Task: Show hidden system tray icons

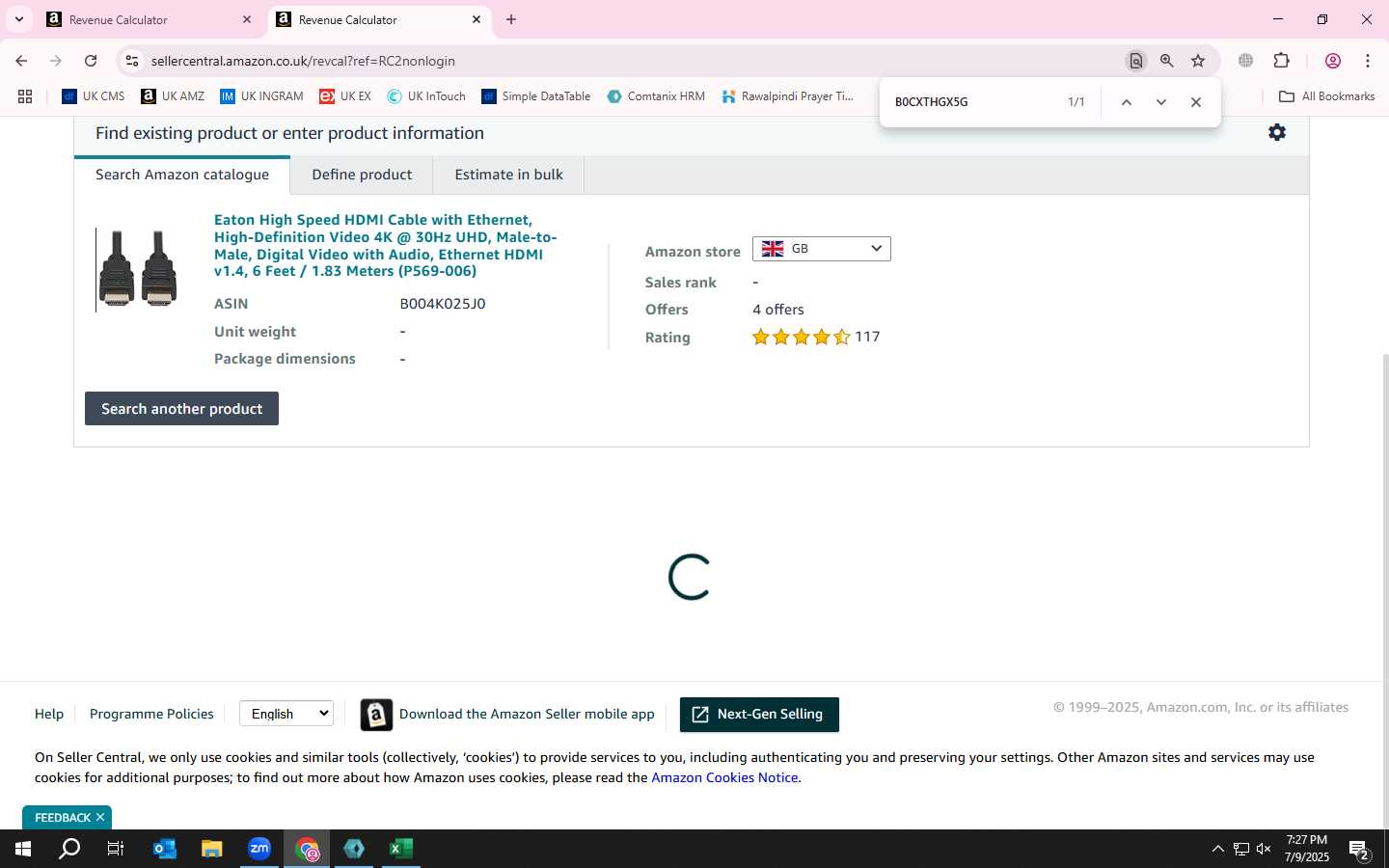Action: pyautogui.click(x=1217, y=849)
